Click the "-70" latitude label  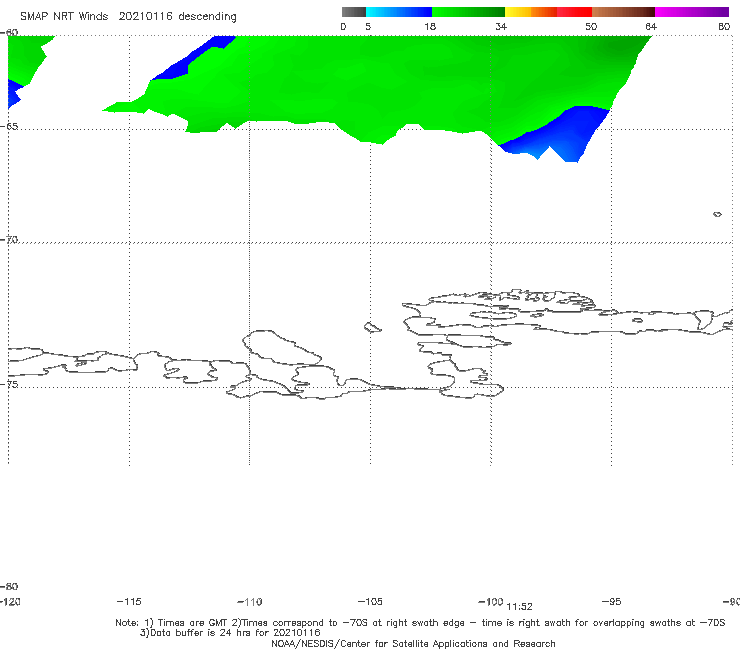[x=9, y=240]
